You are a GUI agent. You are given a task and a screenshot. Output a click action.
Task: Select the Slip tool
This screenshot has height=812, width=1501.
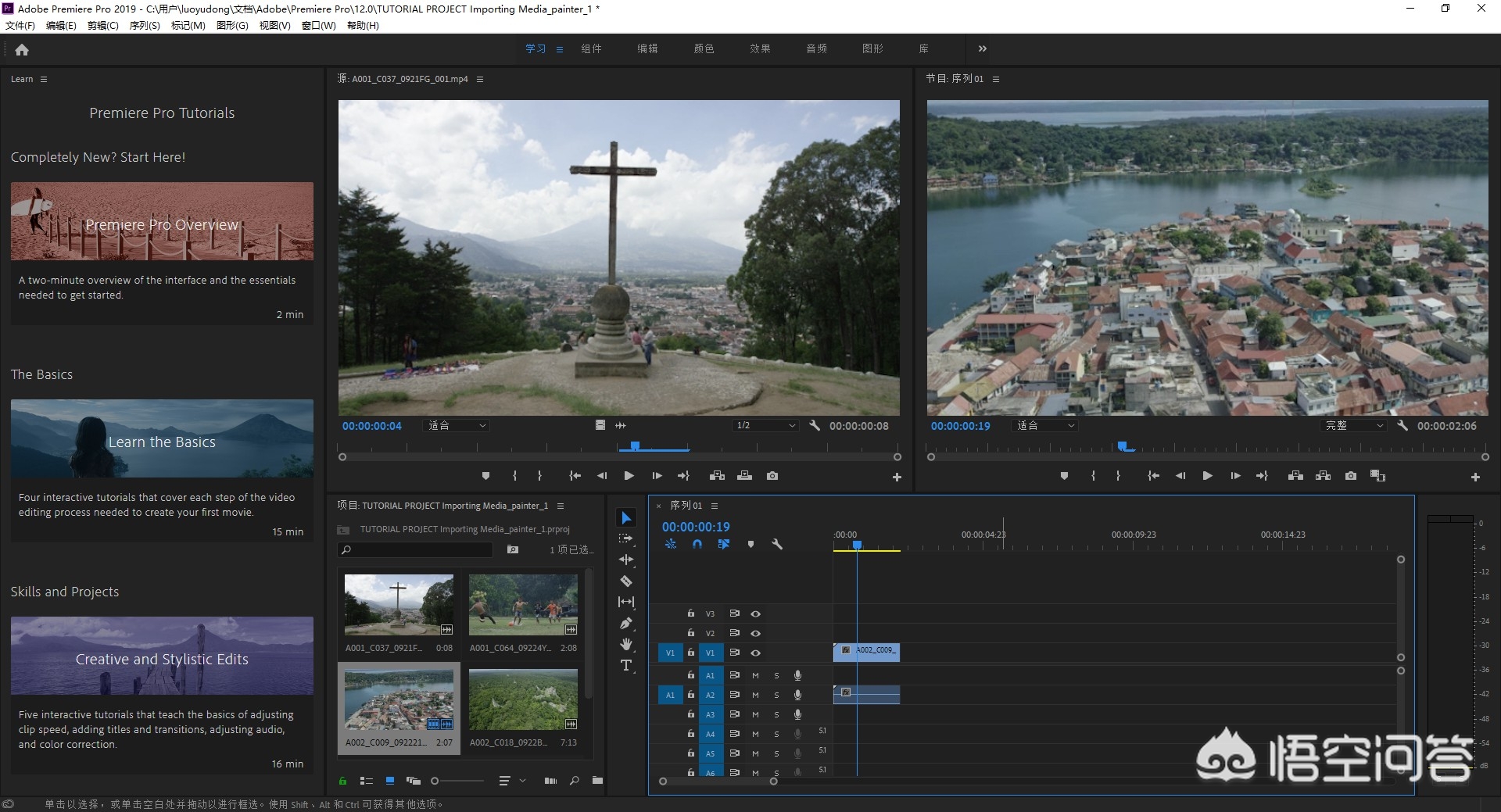pyautogui.click(x=626, y=602)
